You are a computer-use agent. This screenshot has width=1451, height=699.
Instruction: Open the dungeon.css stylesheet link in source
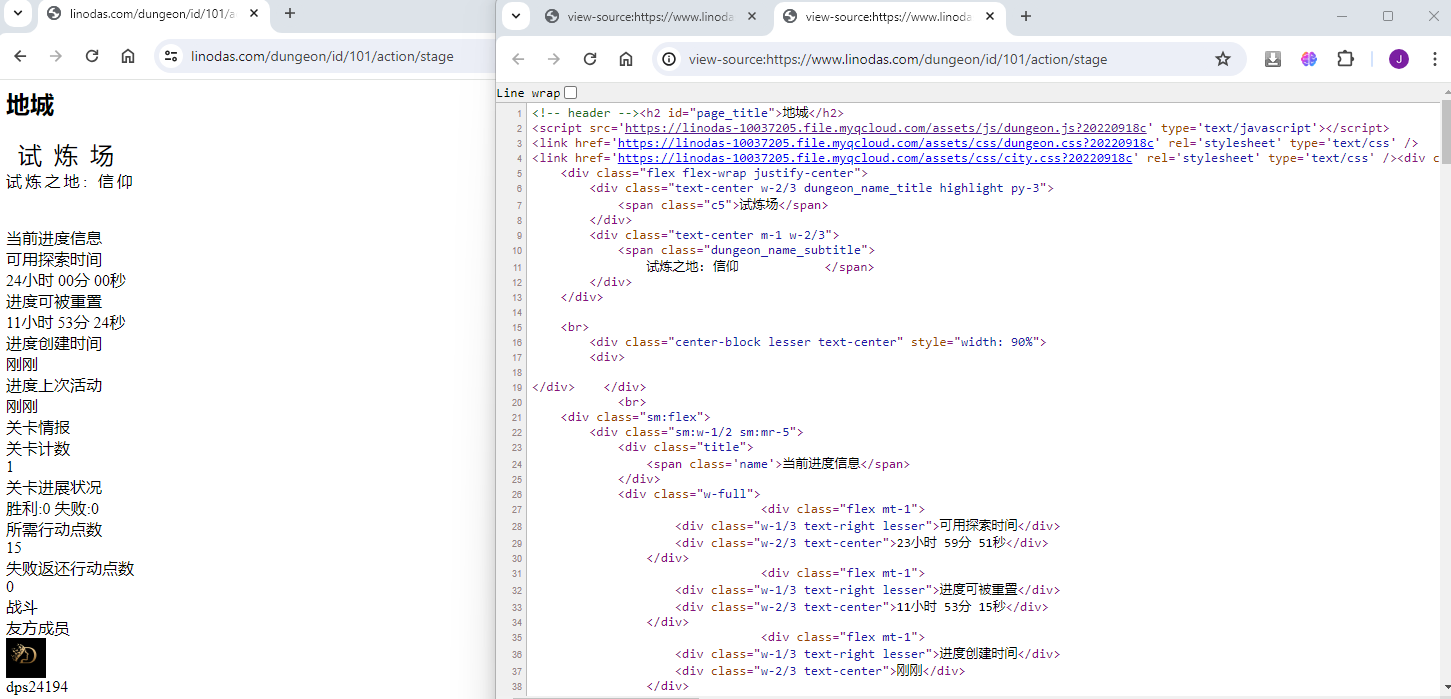point(885,143)
